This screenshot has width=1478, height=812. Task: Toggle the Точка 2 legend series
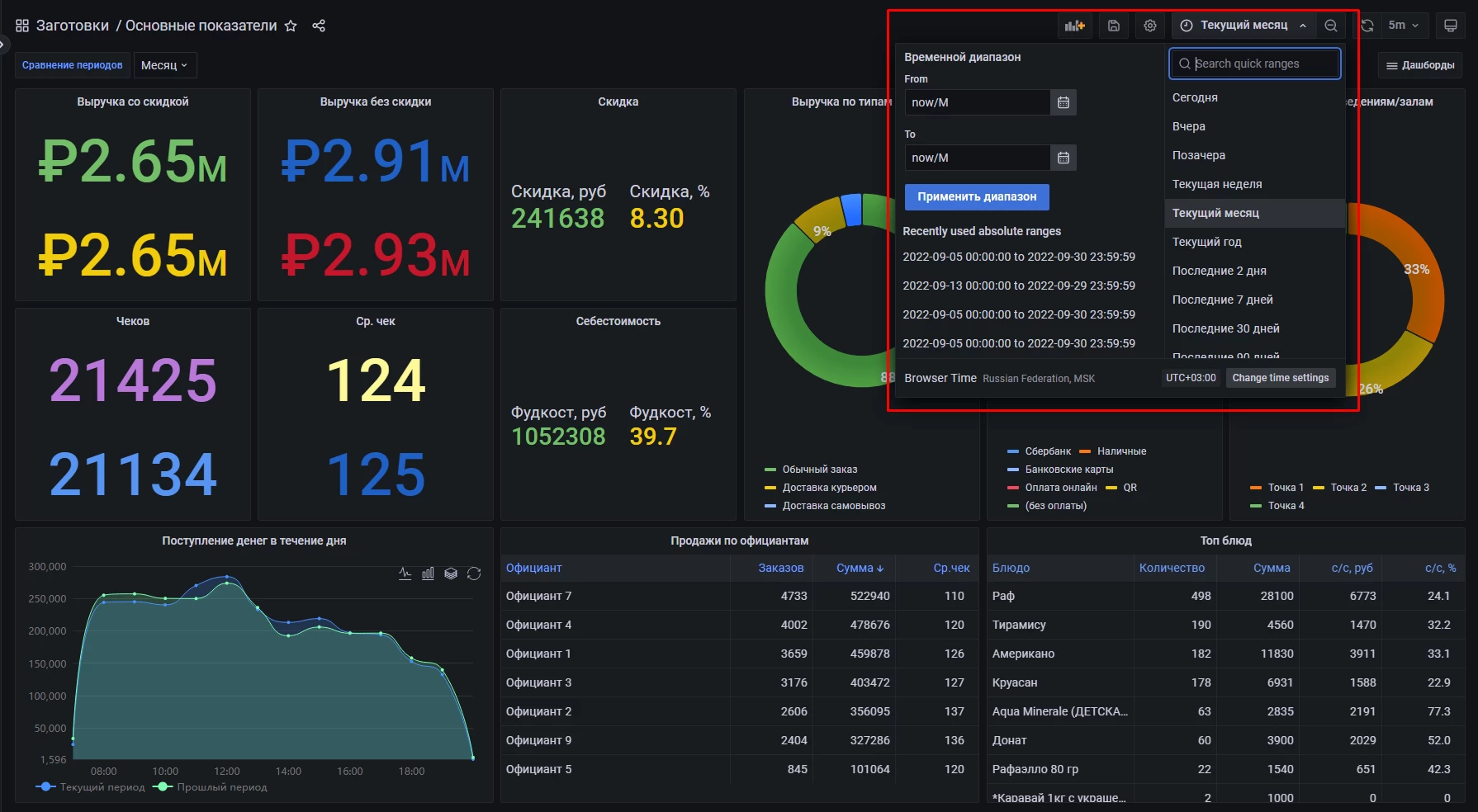(x=1348, y=488)
